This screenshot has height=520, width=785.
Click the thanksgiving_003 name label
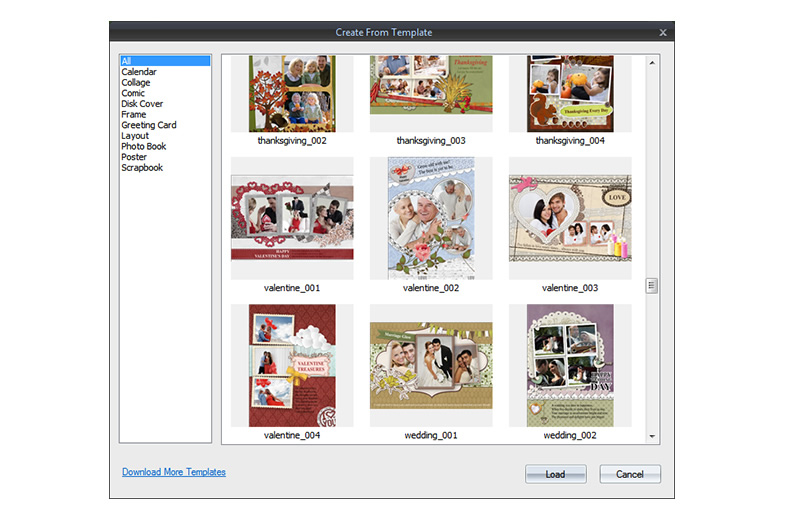coord(431,141)
